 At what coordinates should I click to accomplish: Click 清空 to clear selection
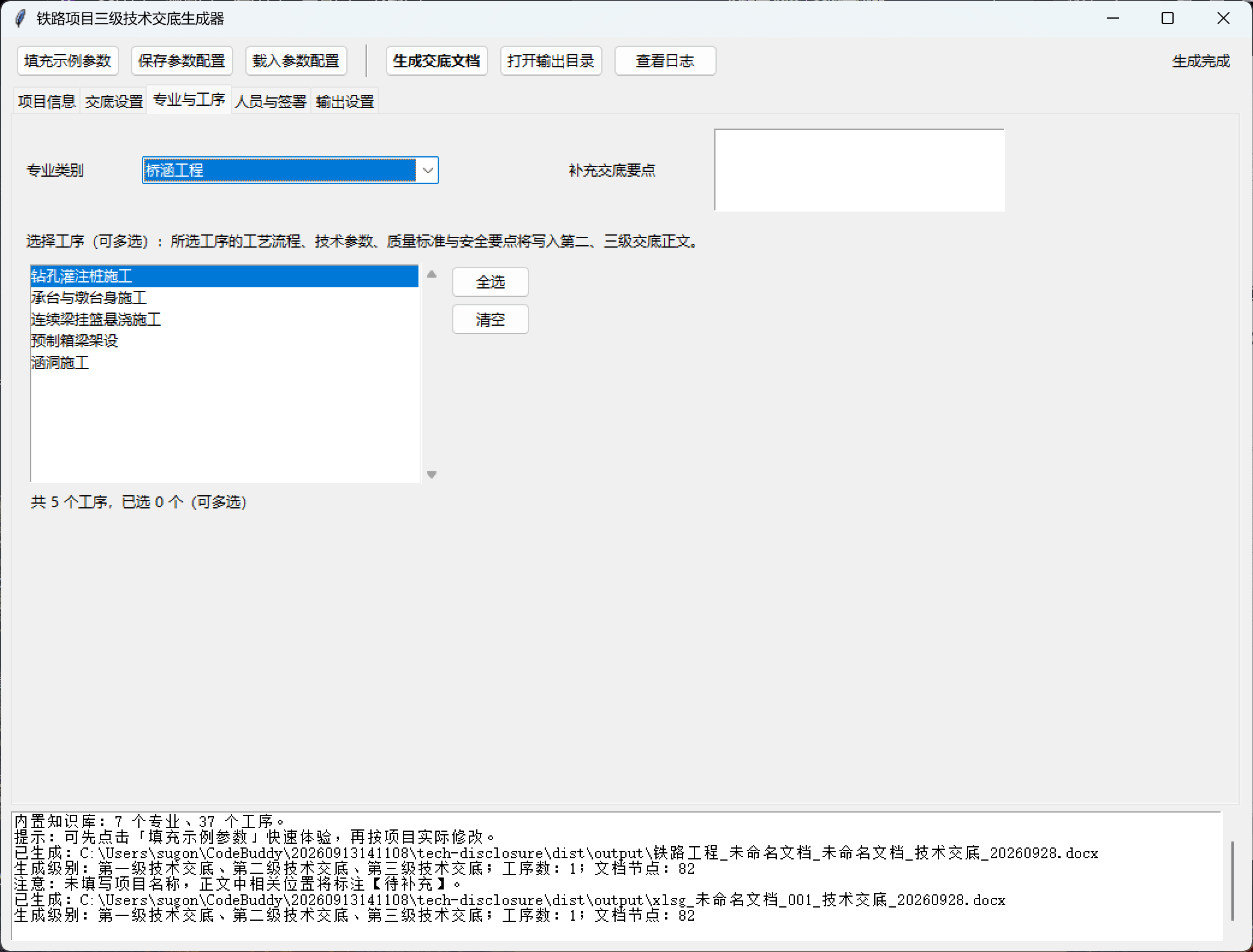click(x=491, y=319)
